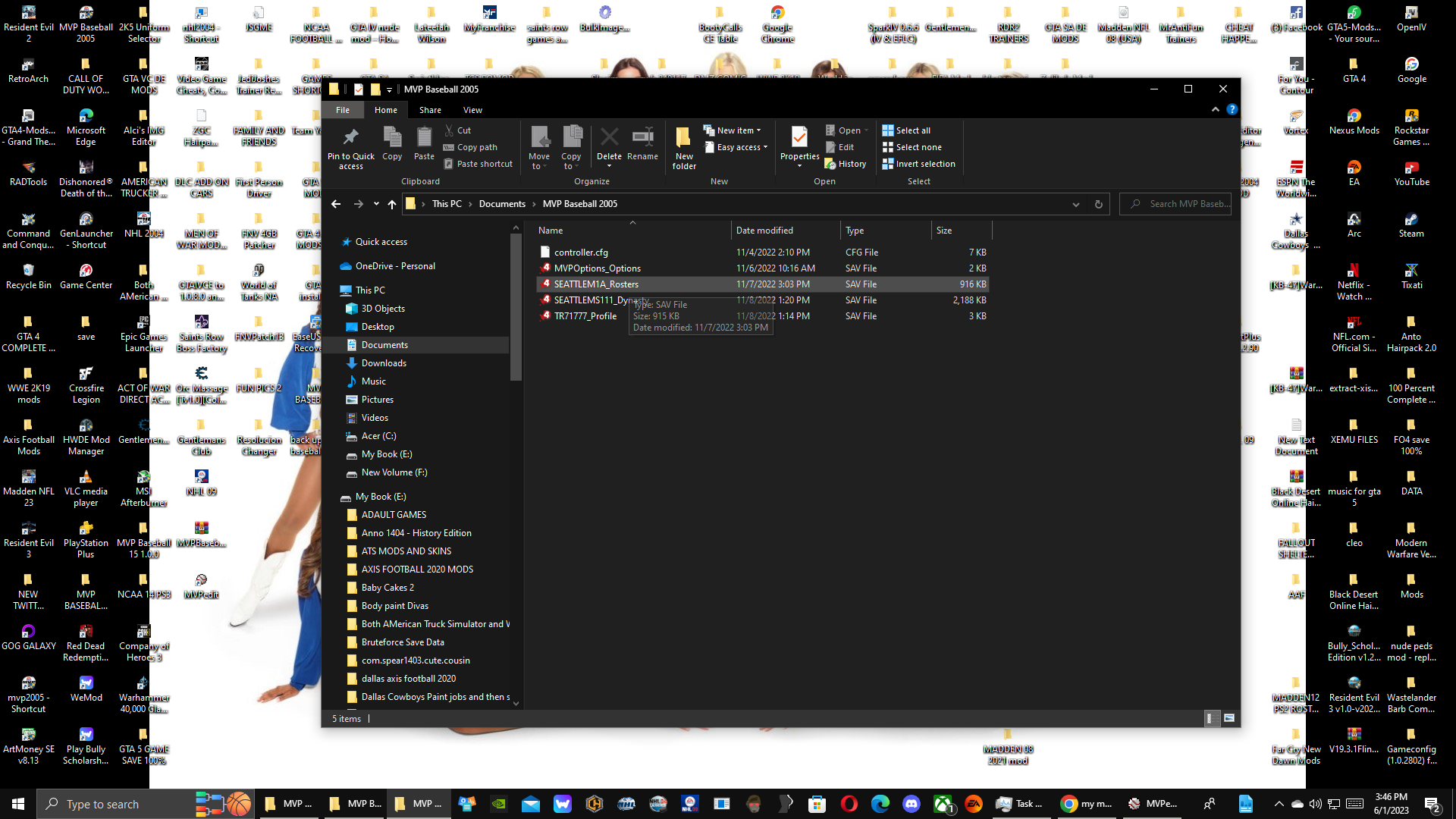
Task: Click Select none in ribbon
Action: click(912, 147)
